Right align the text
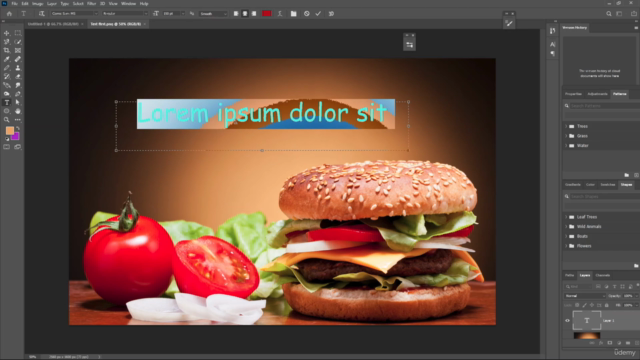 [254, 13]
